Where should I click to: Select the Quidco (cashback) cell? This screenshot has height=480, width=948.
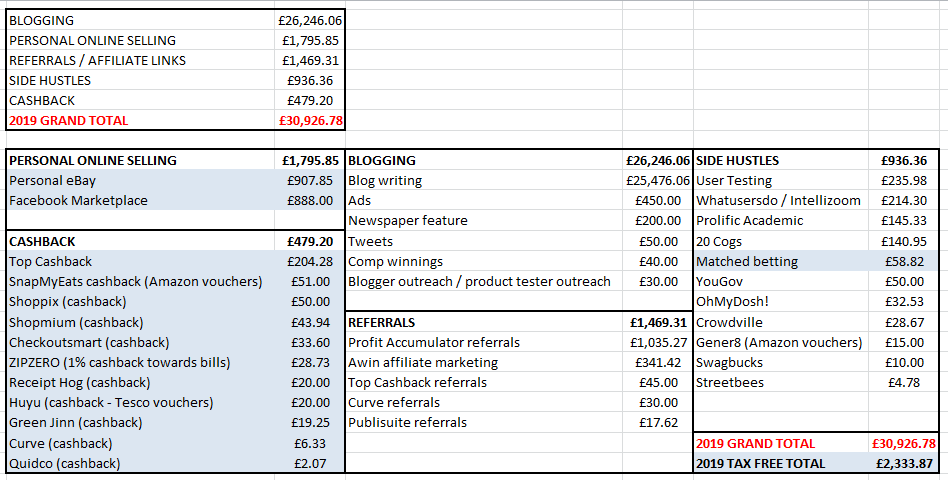point(140,463)
